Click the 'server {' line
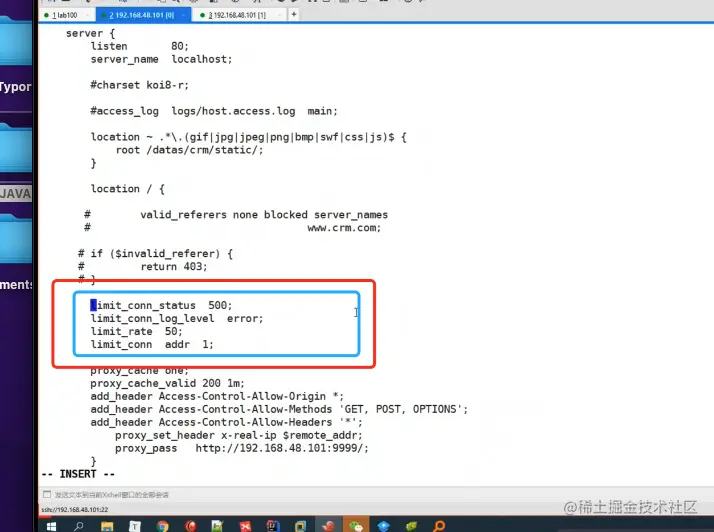Viewport: 714px width, 532px height. tap(90, 34)
